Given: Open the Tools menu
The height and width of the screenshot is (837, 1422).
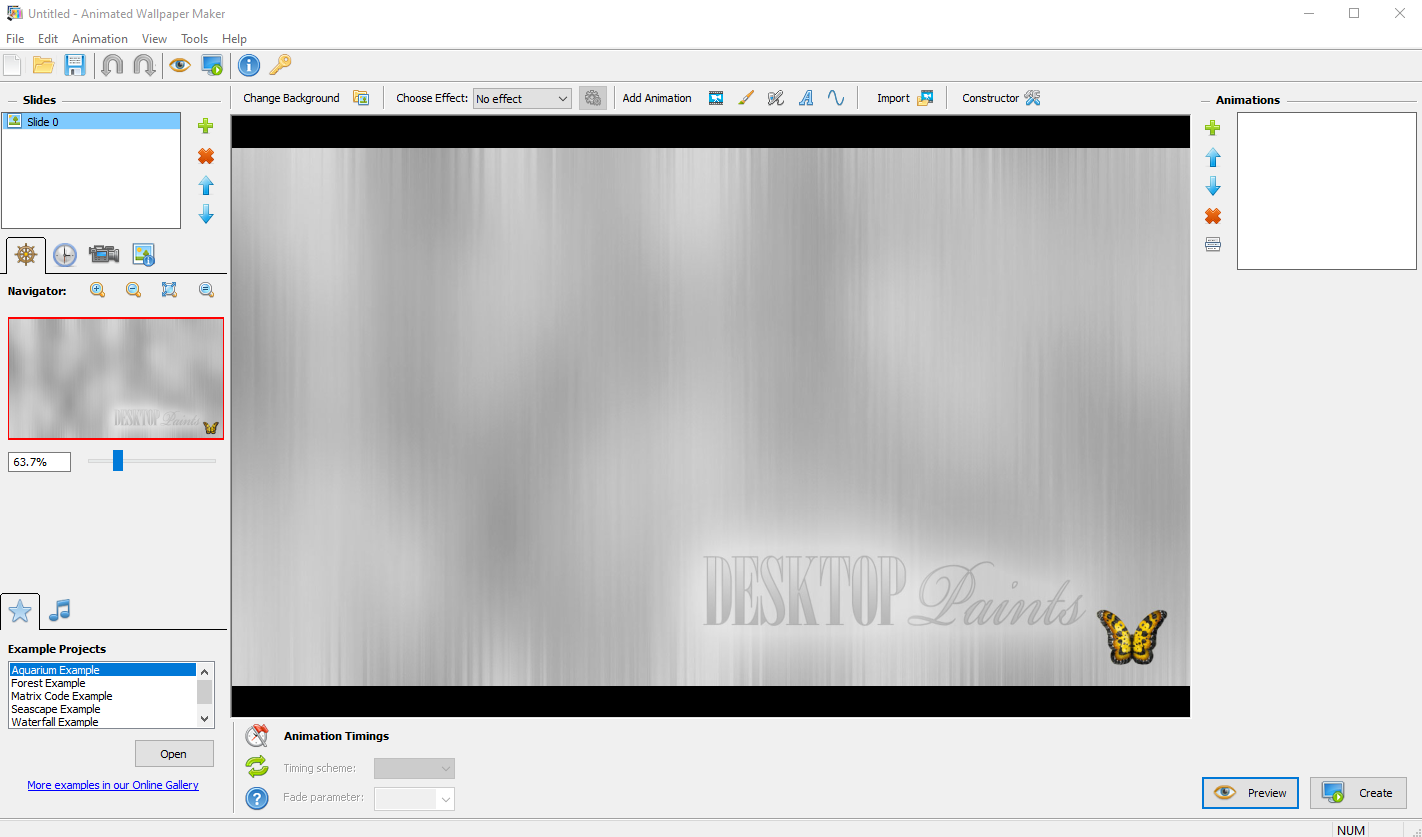Looking at the screenshot, I should (x=194, y=39).
